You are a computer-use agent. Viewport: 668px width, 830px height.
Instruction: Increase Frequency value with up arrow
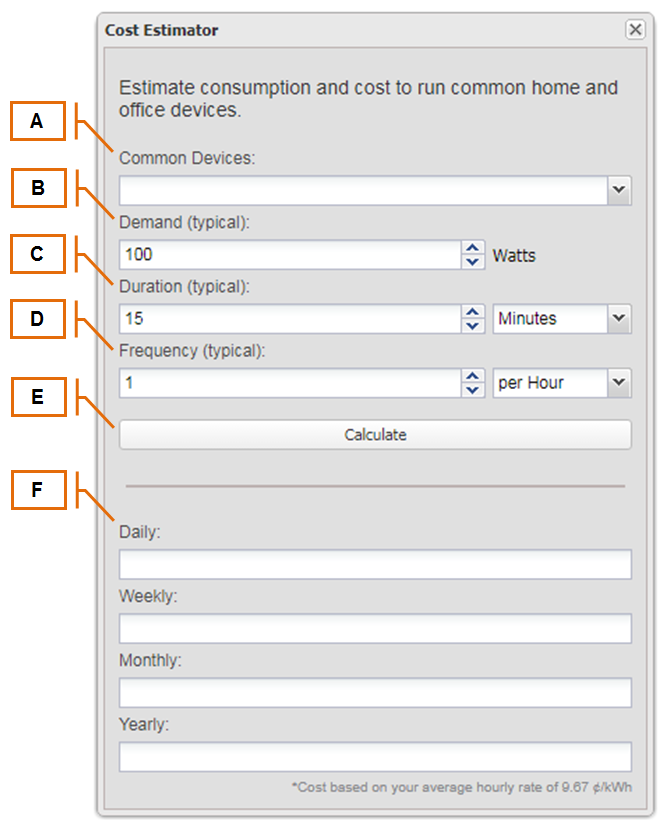[473, 376]
